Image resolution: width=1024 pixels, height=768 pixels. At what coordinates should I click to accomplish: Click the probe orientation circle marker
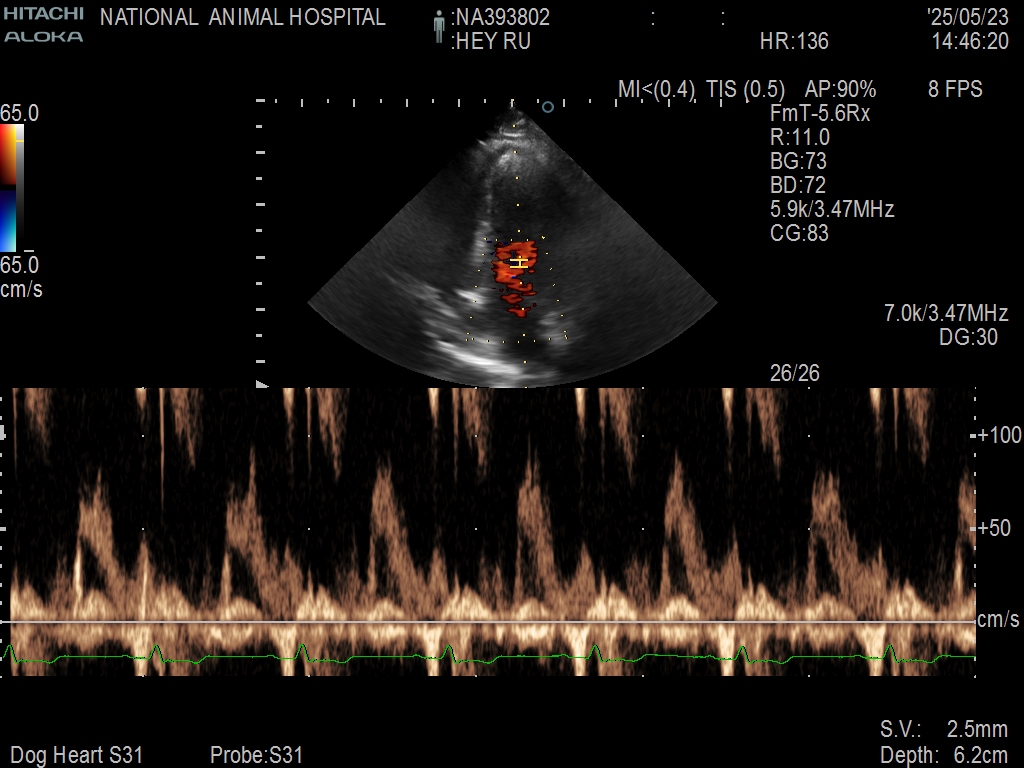(547, 106)
